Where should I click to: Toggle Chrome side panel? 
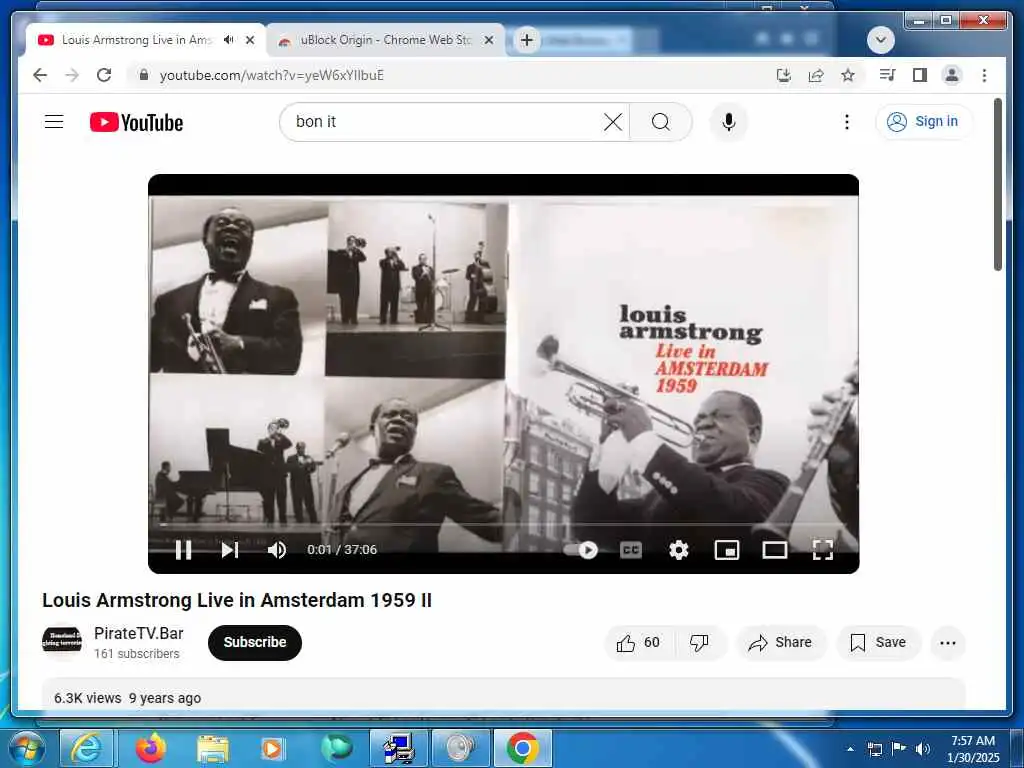tap(920, 75)
